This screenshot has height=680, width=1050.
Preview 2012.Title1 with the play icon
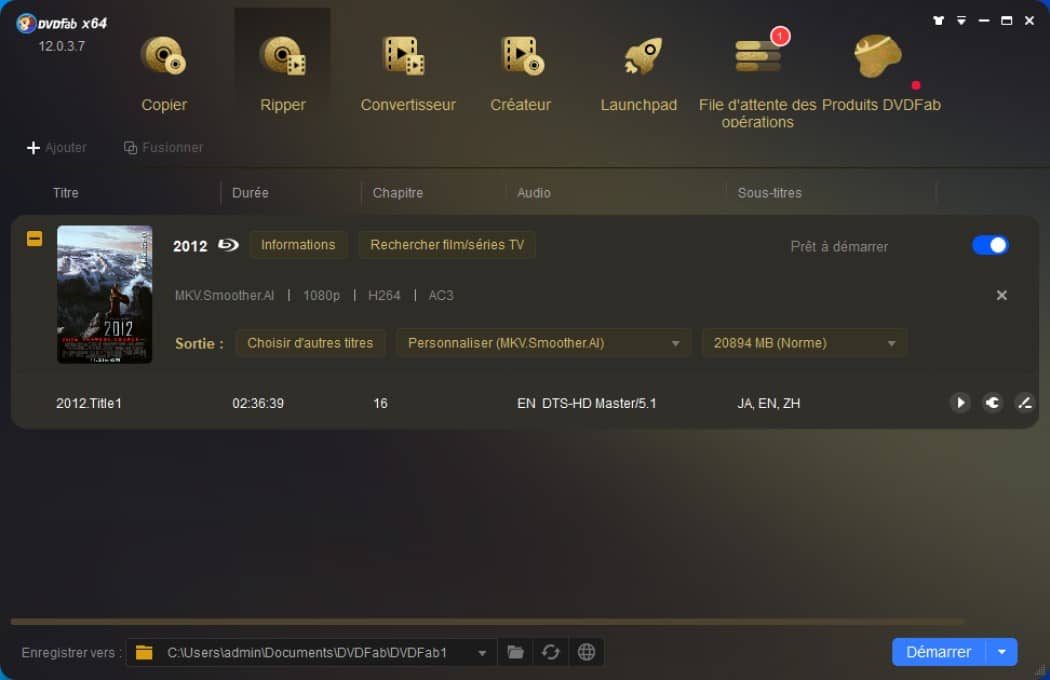point(960,403)
